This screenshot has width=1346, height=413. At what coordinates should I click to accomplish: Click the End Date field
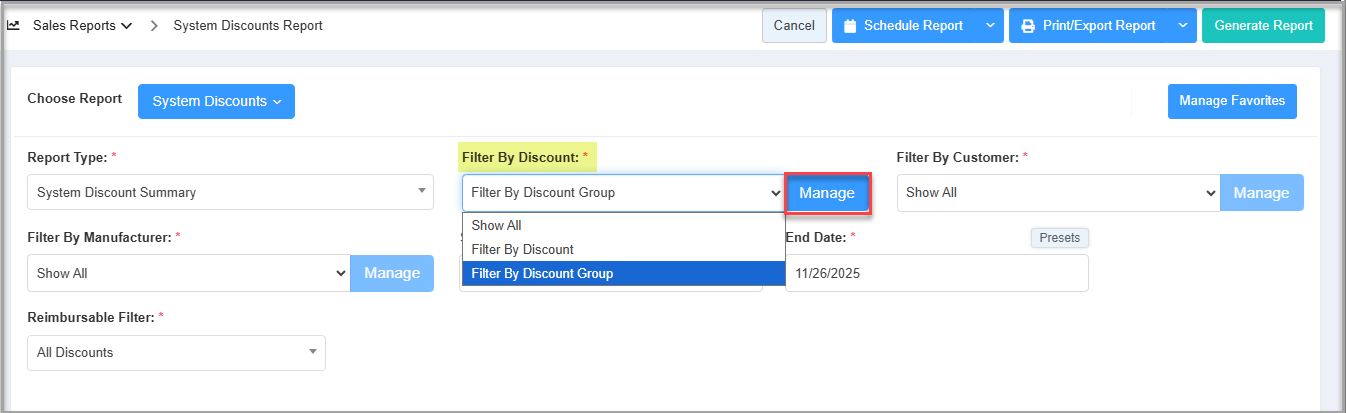(x=936, y=273)
